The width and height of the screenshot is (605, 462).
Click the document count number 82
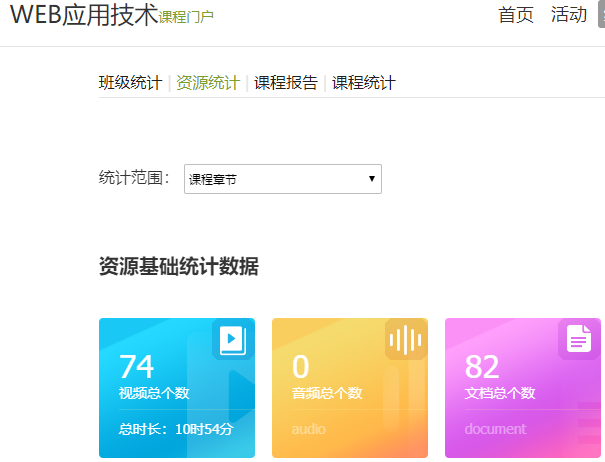(x=482, y=366)
